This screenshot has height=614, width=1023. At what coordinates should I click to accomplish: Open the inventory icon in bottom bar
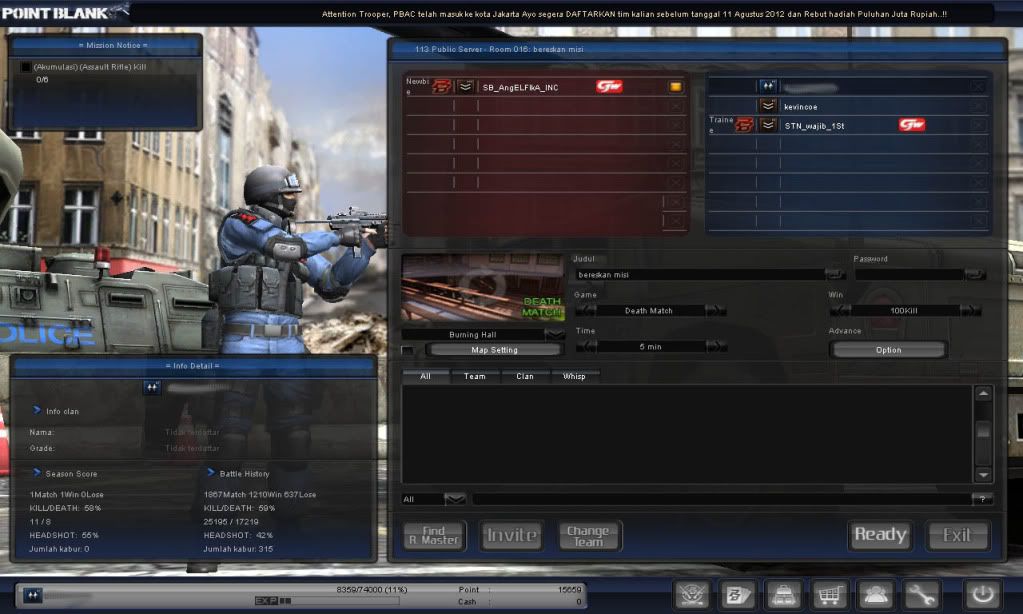(784, 594)
